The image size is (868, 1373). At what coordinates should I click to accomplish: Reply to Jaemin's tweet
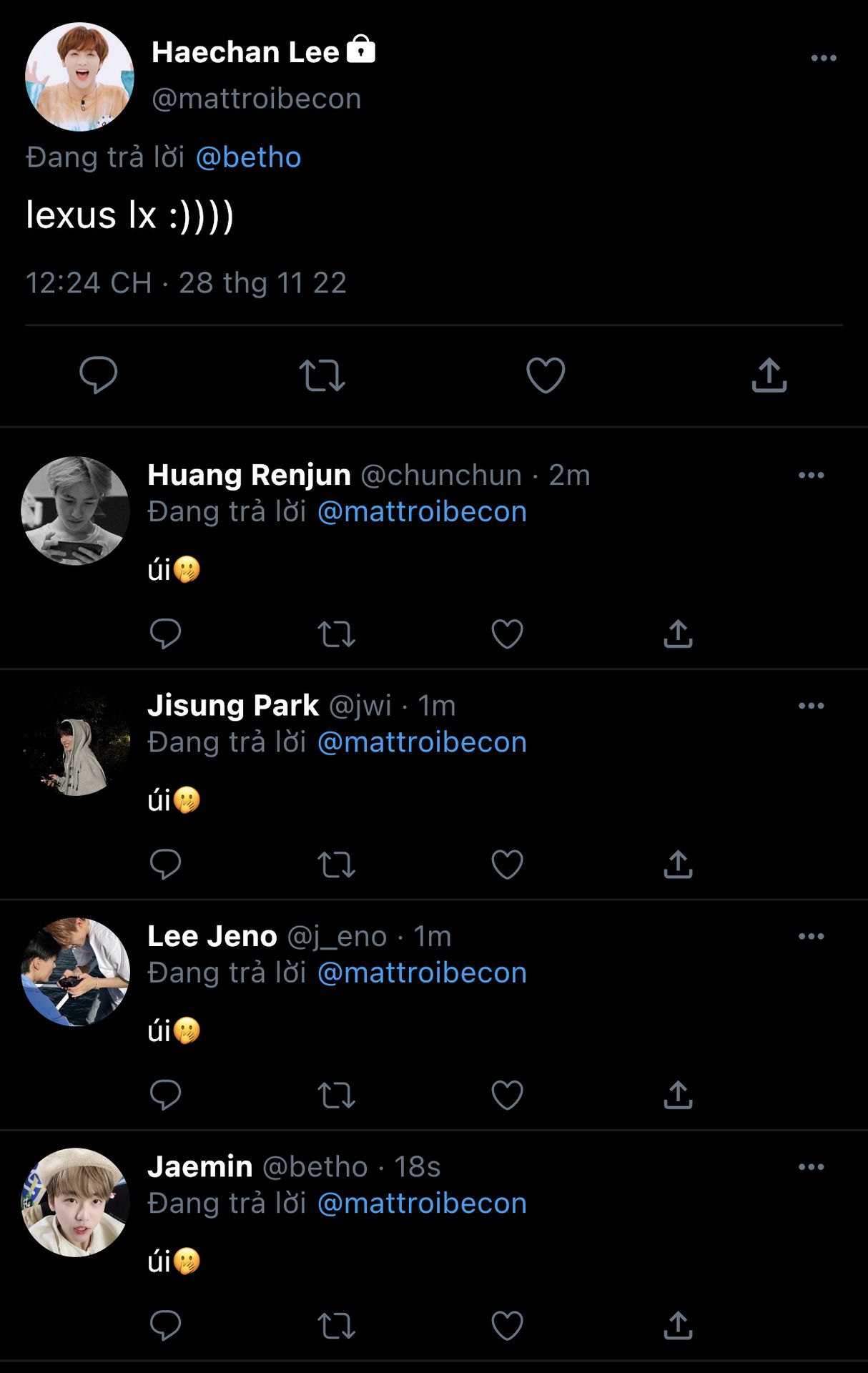click(165, 1326)
